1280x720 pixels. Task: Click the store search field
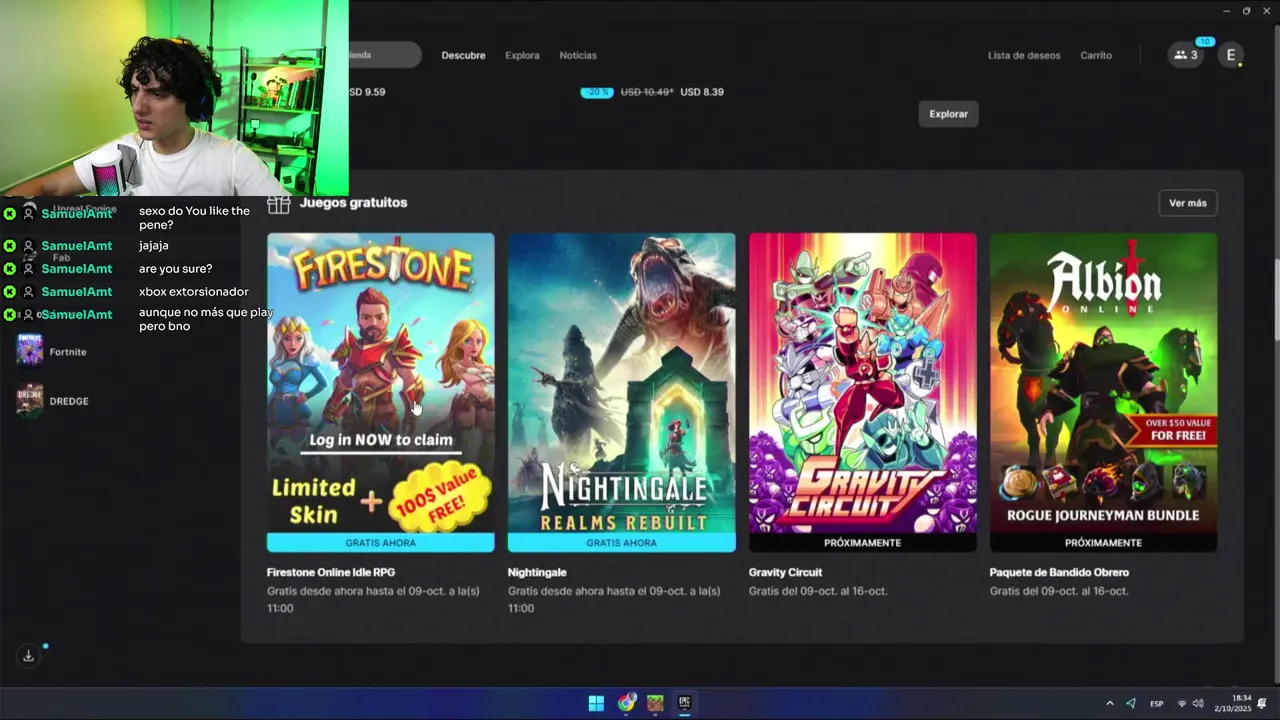(384, 55)
